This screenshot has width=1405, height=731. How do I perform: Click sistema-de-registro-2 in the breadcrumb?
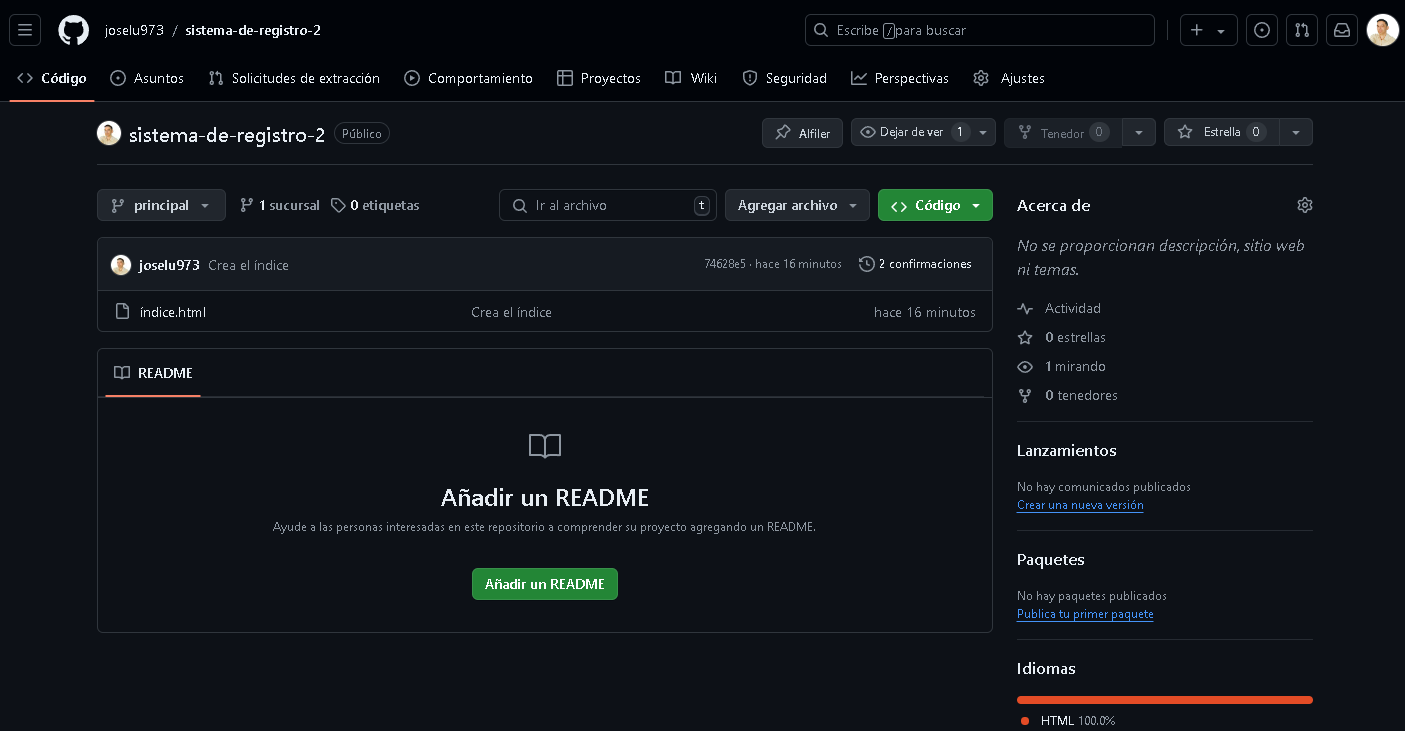253,30
